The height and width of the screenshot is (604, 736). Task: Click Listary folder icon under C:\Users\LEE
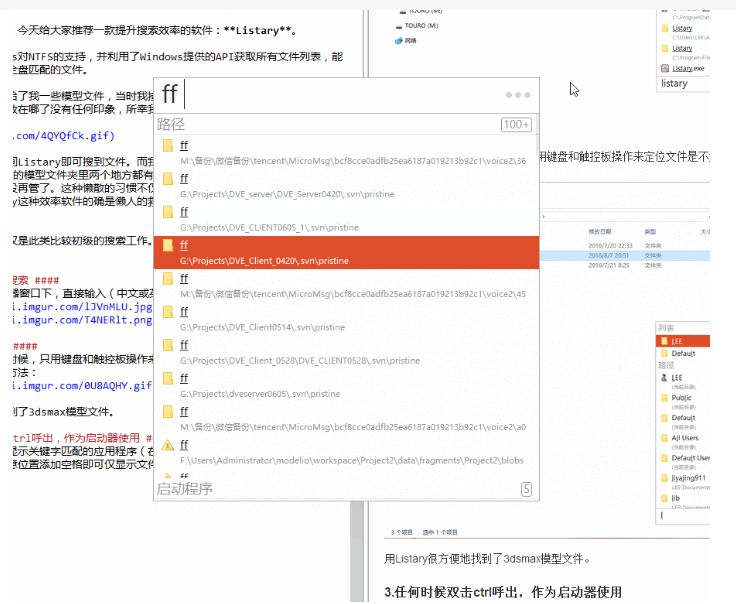[665, 28]
